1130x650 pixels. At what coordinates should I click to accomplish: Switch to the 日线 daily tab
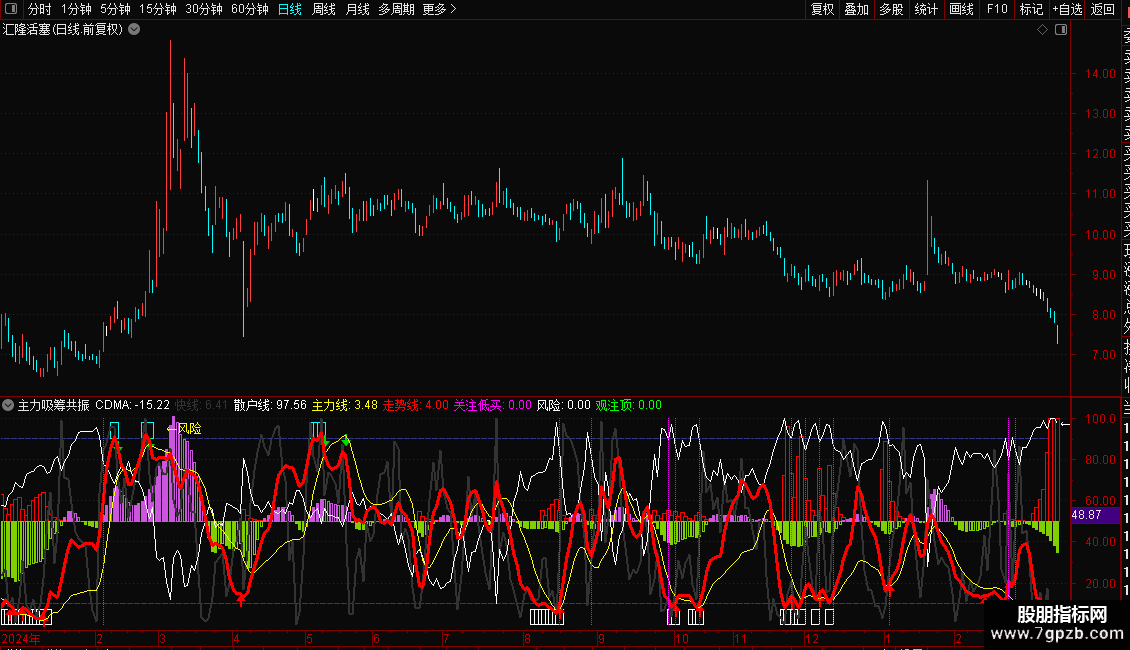289,9
